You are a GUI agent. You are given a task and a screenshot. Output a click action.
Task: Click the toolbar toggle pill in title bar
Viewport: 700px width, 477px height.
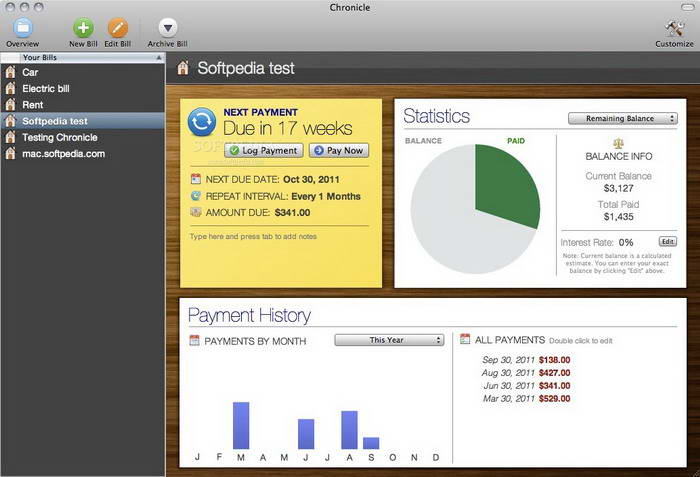click(687, 7)
